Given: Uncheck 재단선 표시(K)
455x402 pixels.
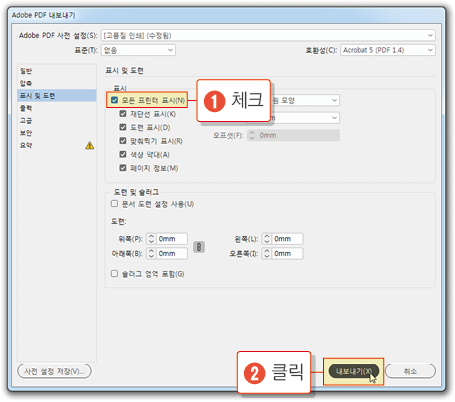Looking at the screenshot, I should click(123, 114).
